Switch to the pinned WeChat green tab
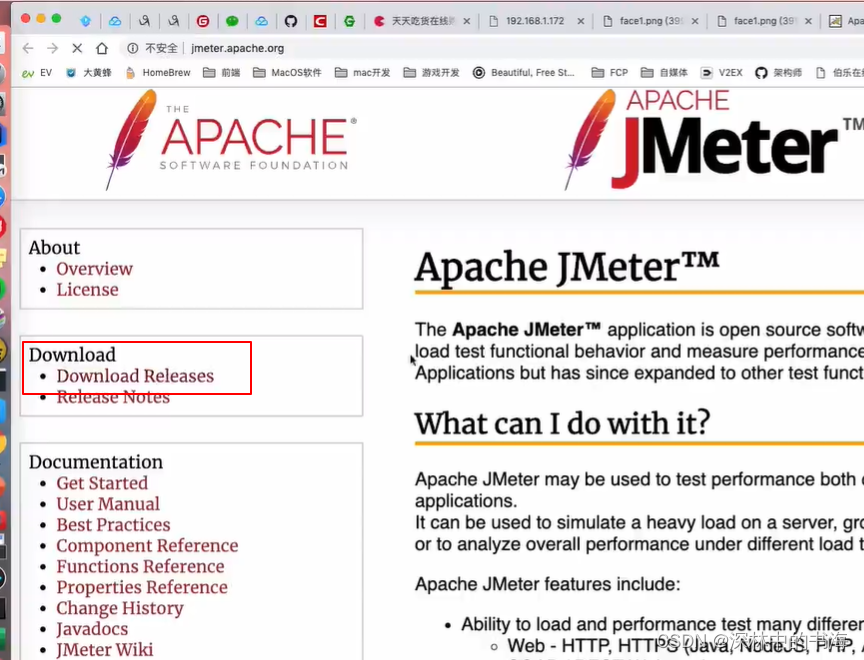 point(232,21)
